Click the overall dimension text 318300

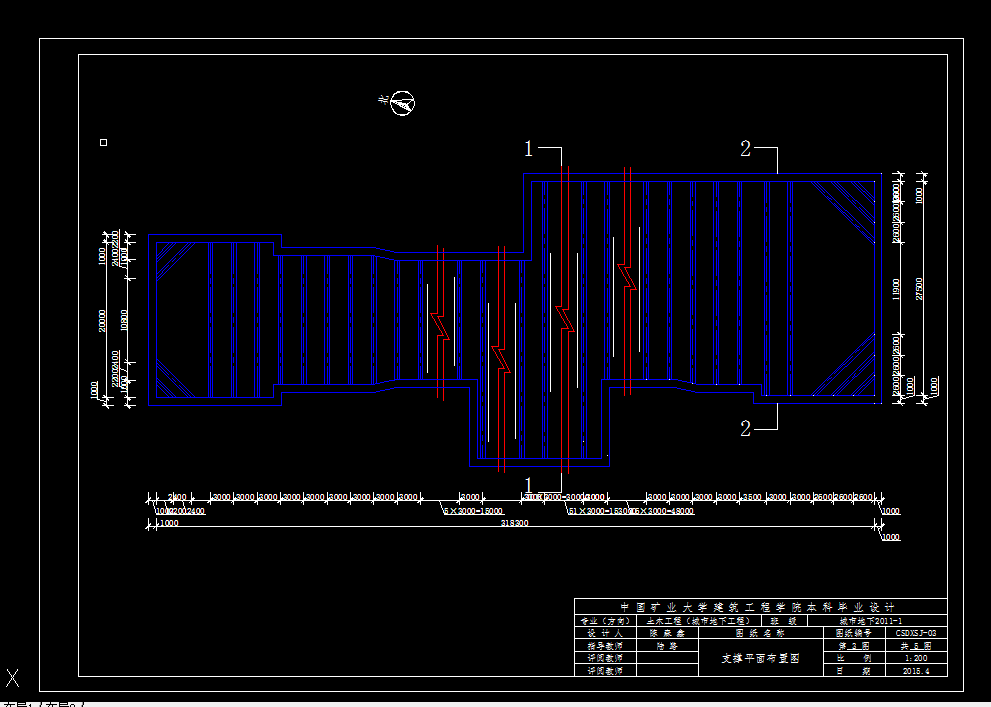pyautogui.click(x=514, y=523)
